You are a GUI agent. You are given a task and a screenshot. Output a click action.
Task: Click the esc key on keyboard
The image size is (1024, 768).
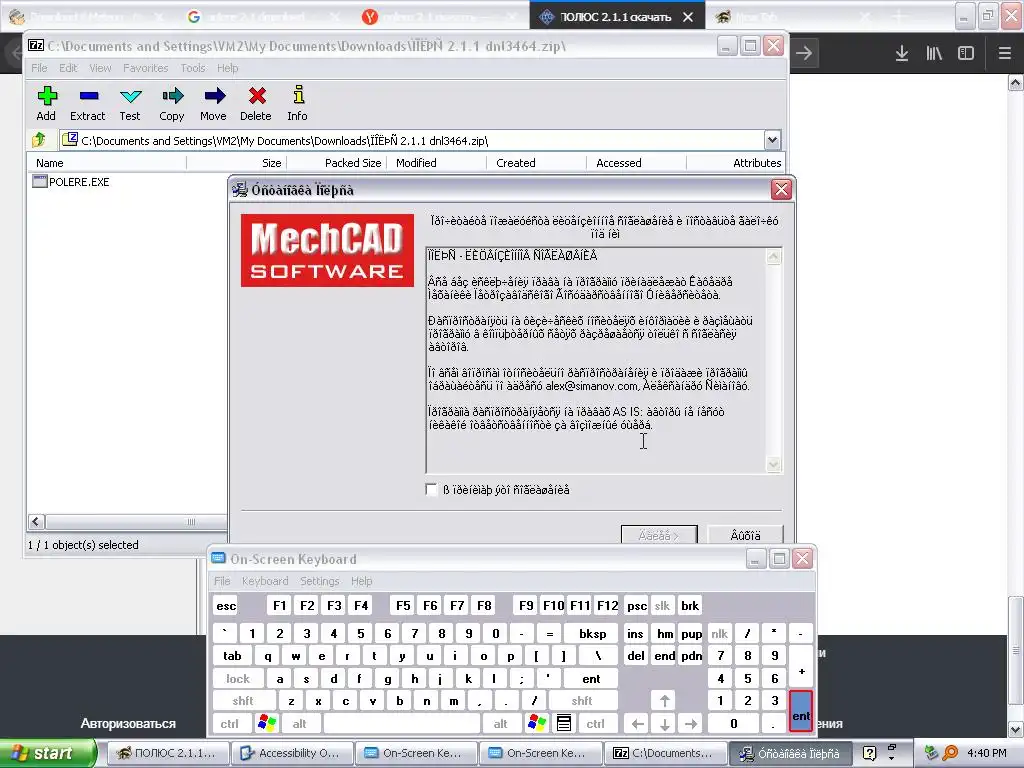226,605
